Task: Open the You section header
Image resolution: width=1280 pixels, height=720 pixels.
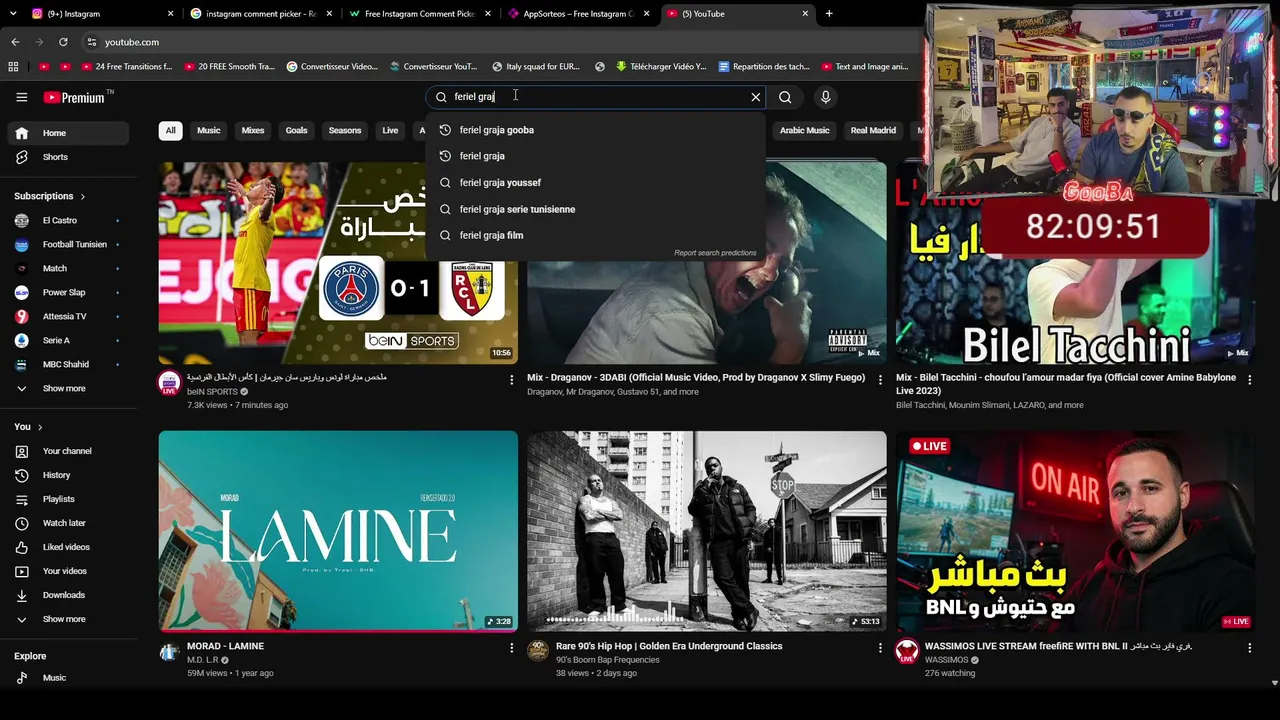Action: [x=28, y=427]
